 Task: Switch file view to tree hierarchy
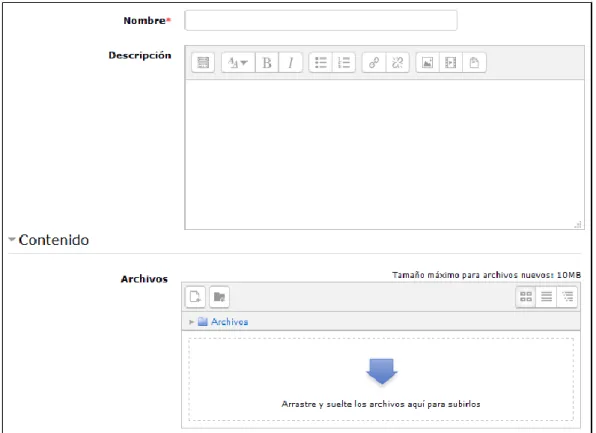(x=567, y=297)
